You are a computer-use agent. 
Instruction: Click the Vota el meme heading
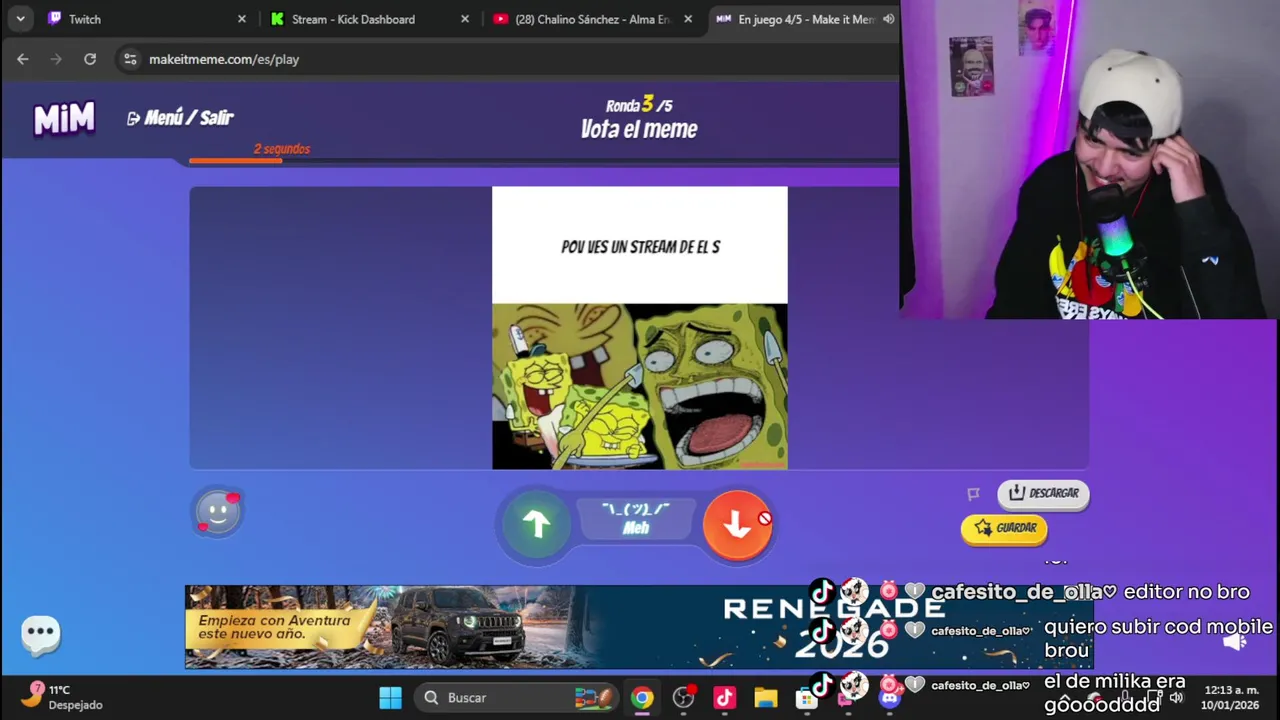click(x=639, y=129)
